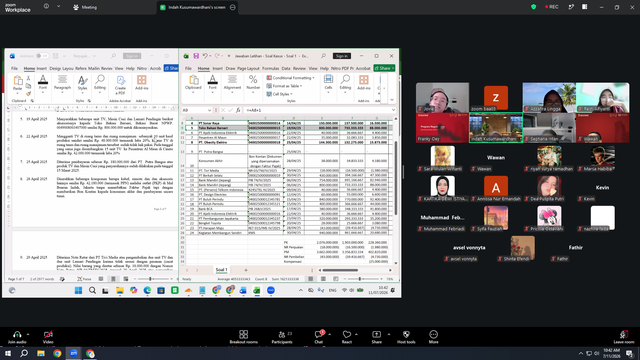Click the React heart icon
640x360 pixels.
tap(347, 334)
